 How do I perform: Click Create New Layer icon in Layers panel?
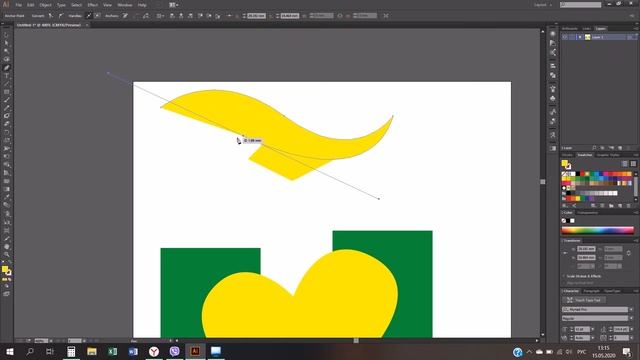[620, 148]
